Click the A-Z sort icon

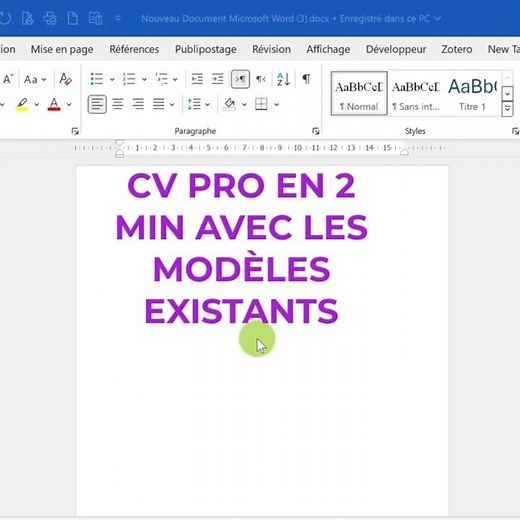[x=284, y=79]
